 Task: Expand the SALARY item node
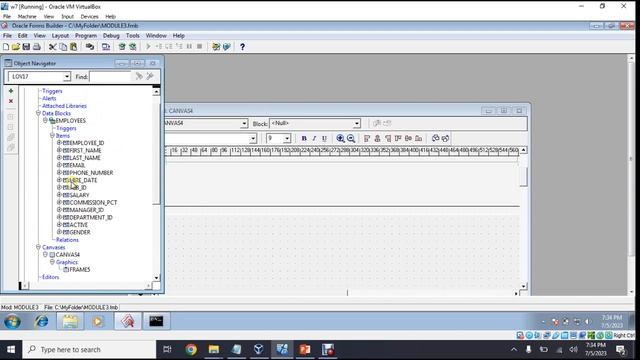tap(59, 195)
